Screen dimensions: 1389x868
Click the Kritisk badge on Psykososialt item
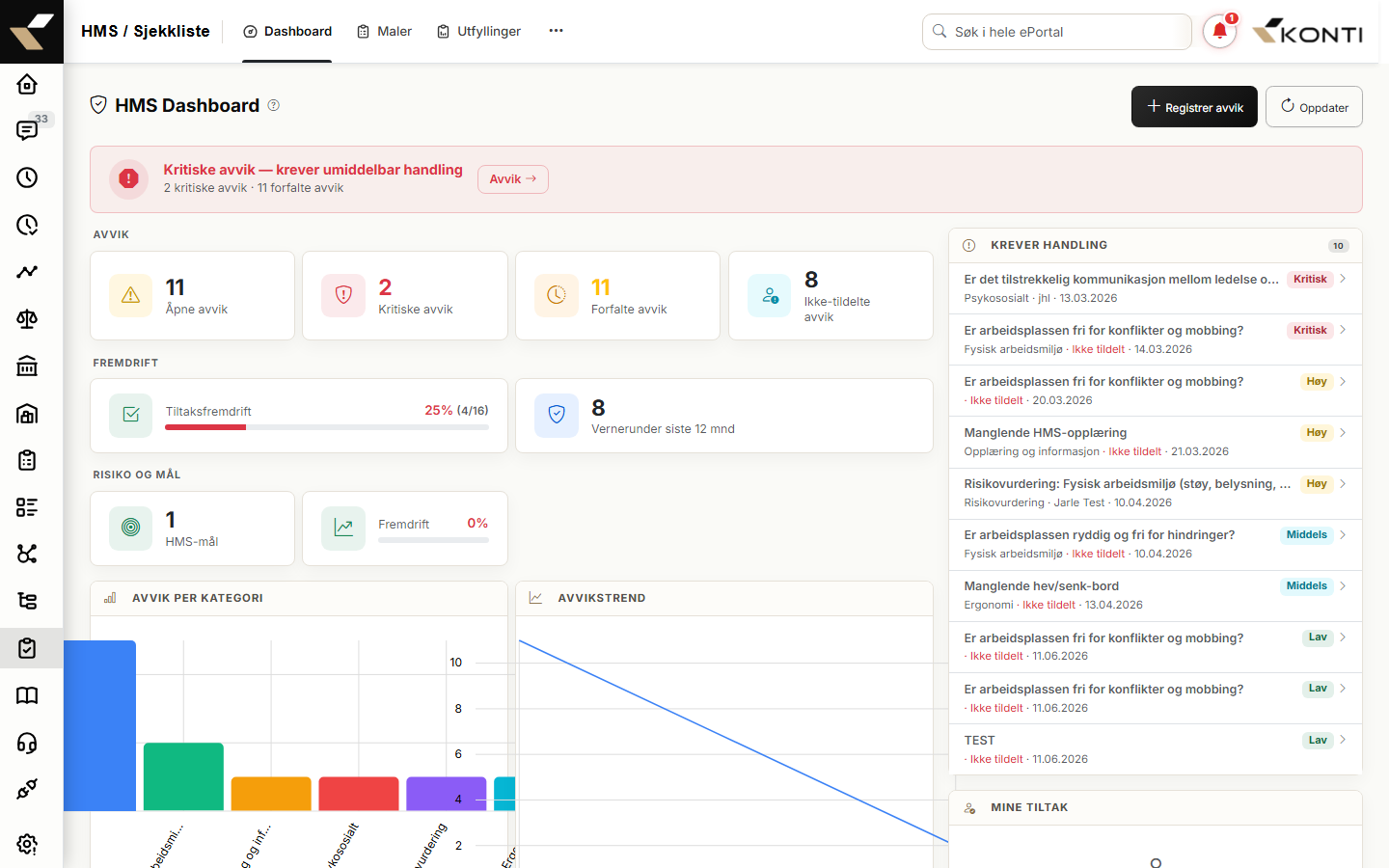[x=1310, y=280]
